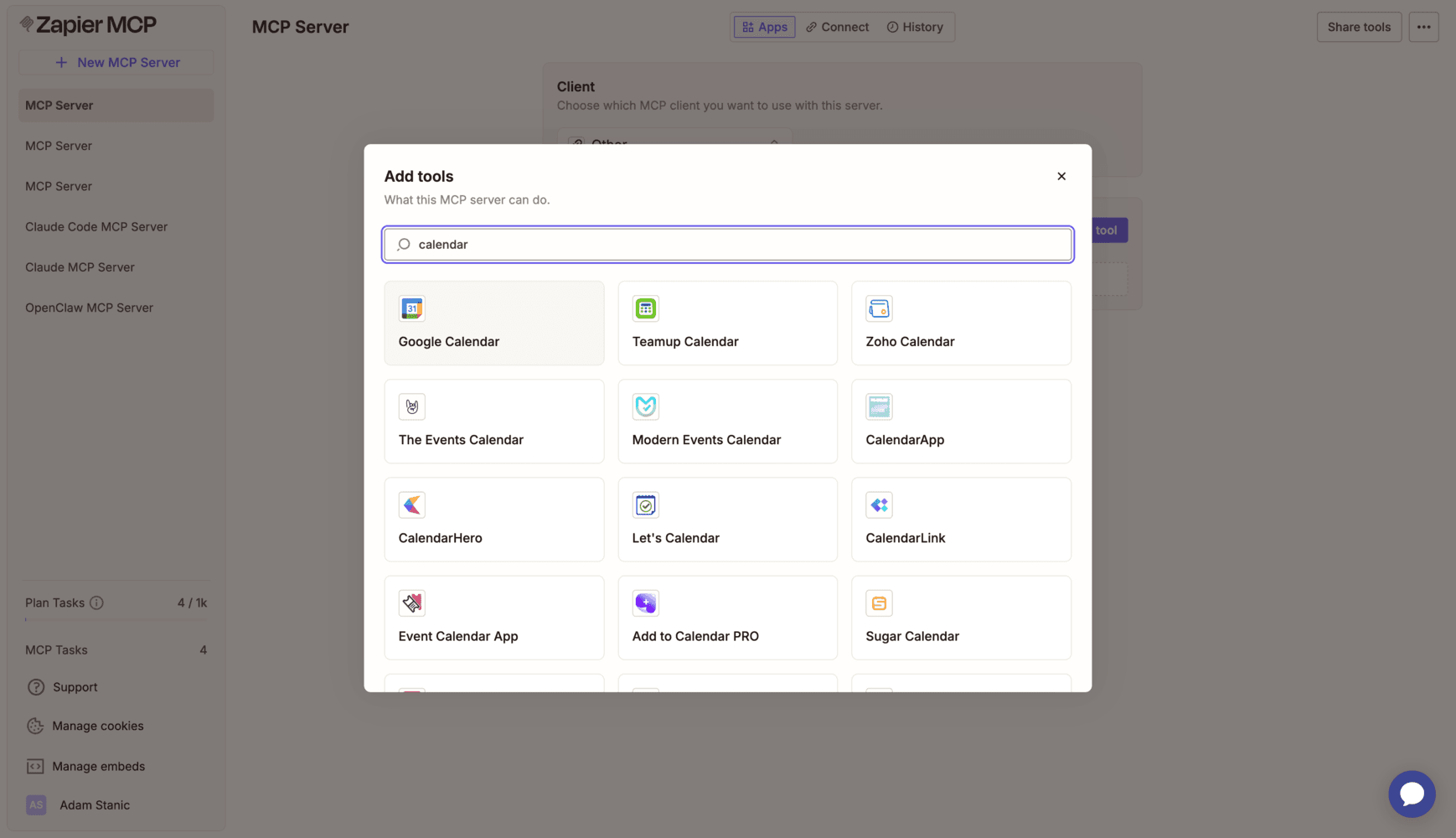Click the Plan Tasks info icon

(x=96, y=603)
